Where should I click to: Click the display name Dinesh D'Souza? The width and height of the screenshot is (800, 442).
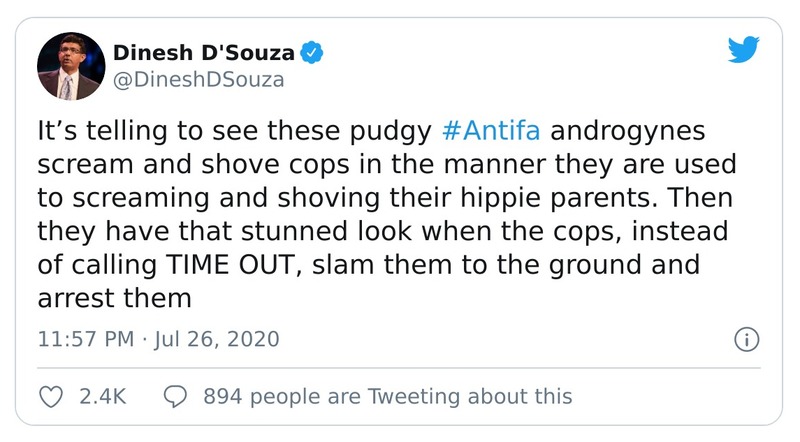click(205, 52)
